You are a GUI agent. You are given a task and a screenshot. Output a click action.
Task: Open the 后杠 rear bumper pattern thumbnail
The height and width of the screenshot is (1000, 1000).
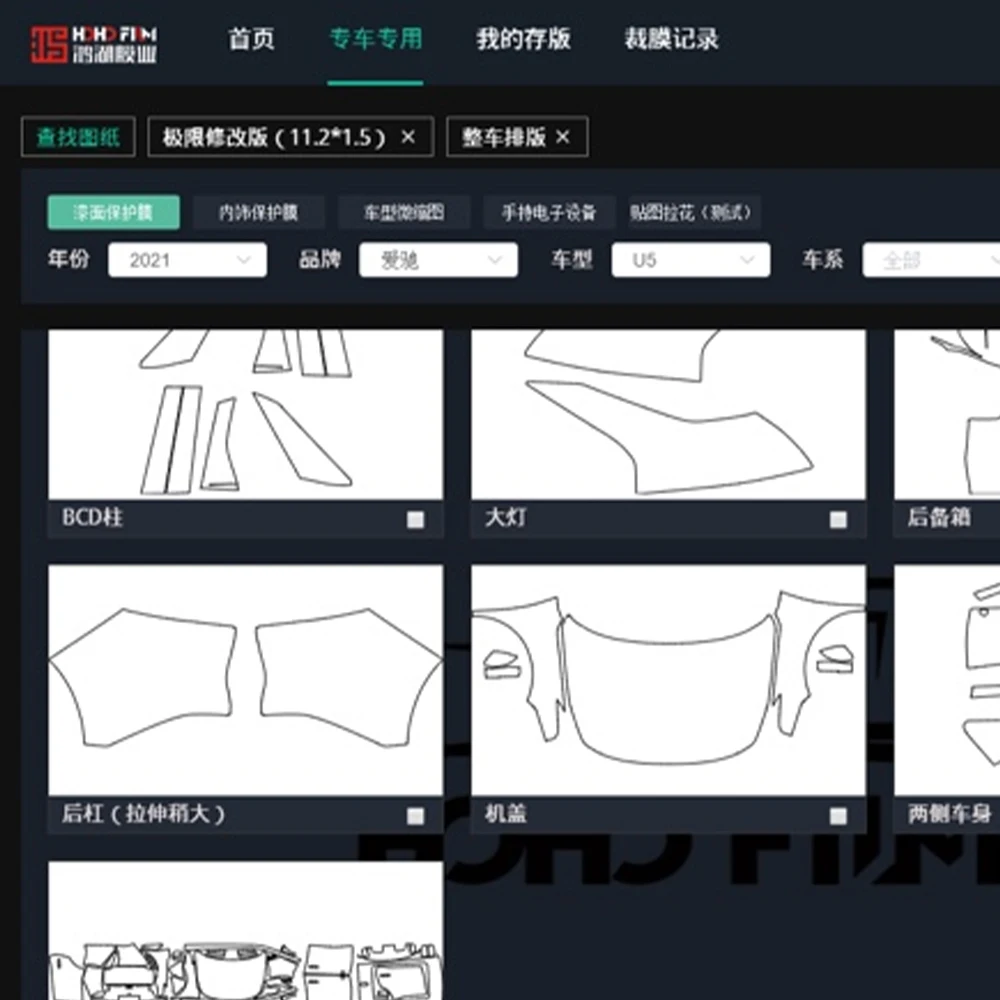246,680
